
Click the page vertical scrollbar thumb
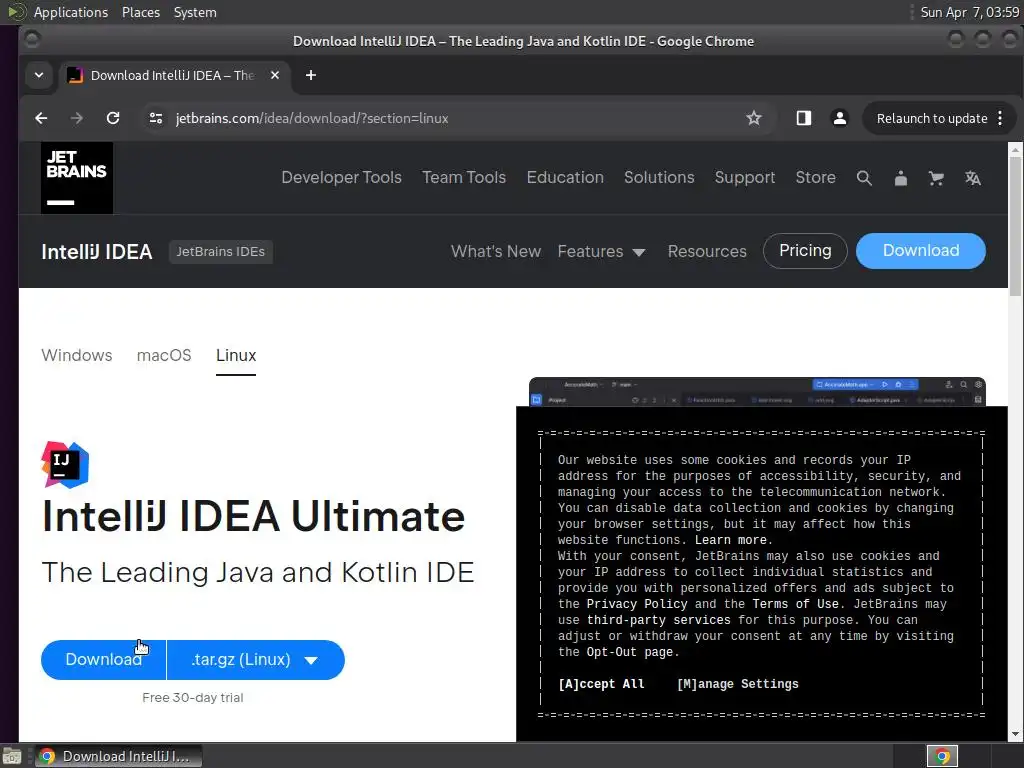point(1015,226)
